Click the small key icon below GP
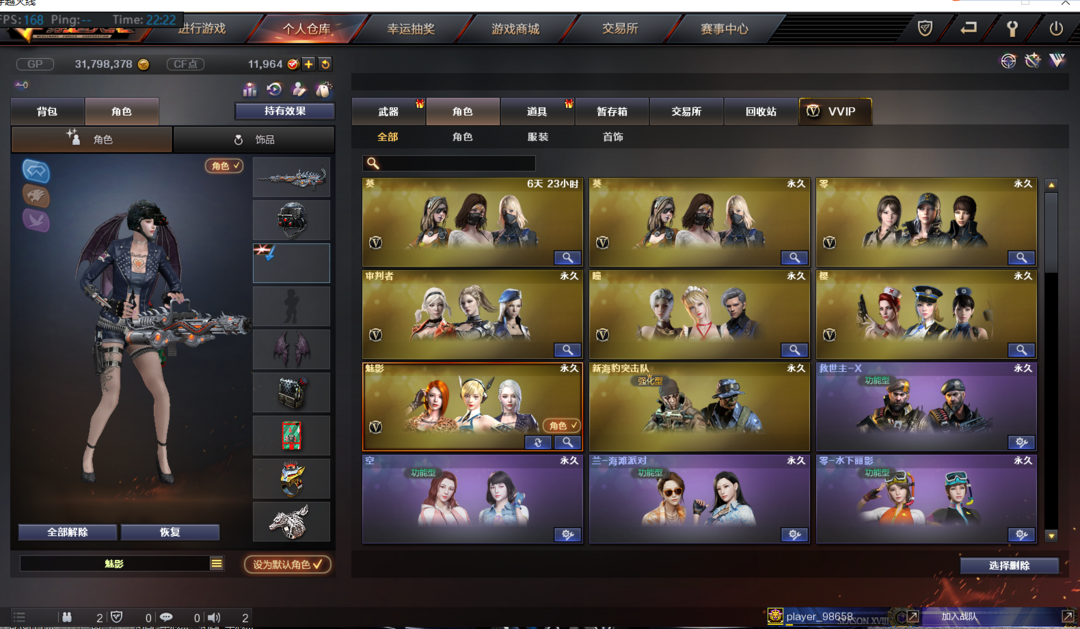The height and width of the screenshot is (629, 1080). tap(21, 85)
